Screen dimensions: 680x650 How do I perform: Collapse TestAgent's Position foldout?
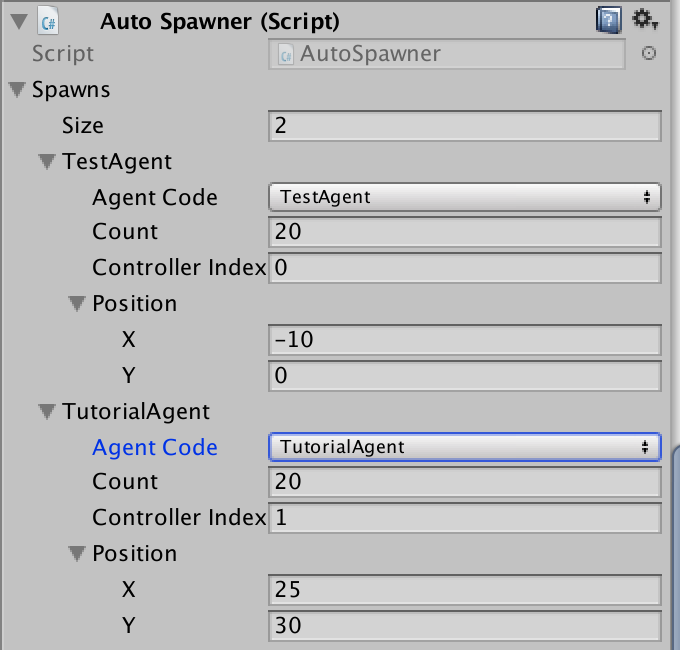pos(76,304)
